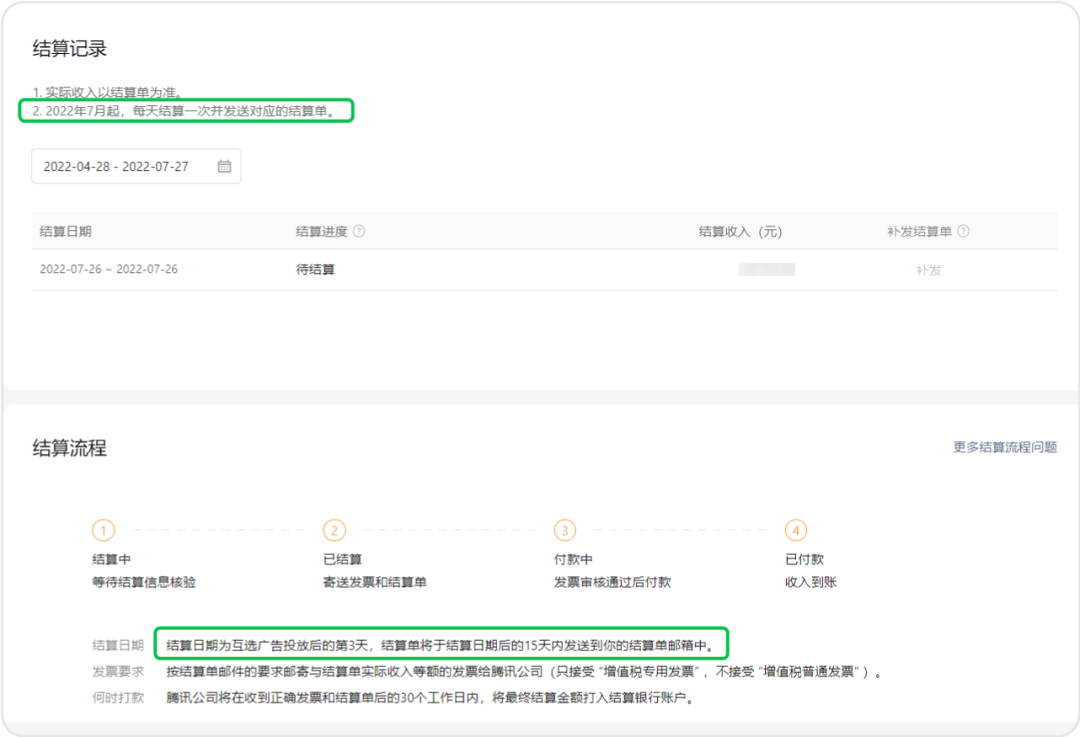The image size is (1080, 737).
Task: Click the 结算中 step title
Action: click(112, 559)
